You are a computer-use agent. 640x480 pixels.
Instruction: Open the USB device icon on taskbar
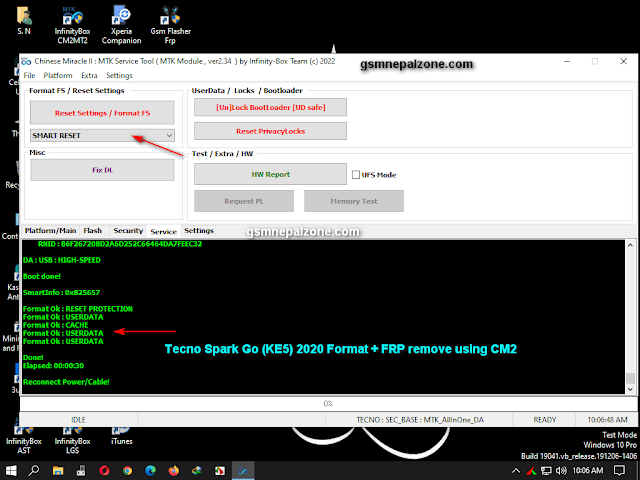point(81,471)
